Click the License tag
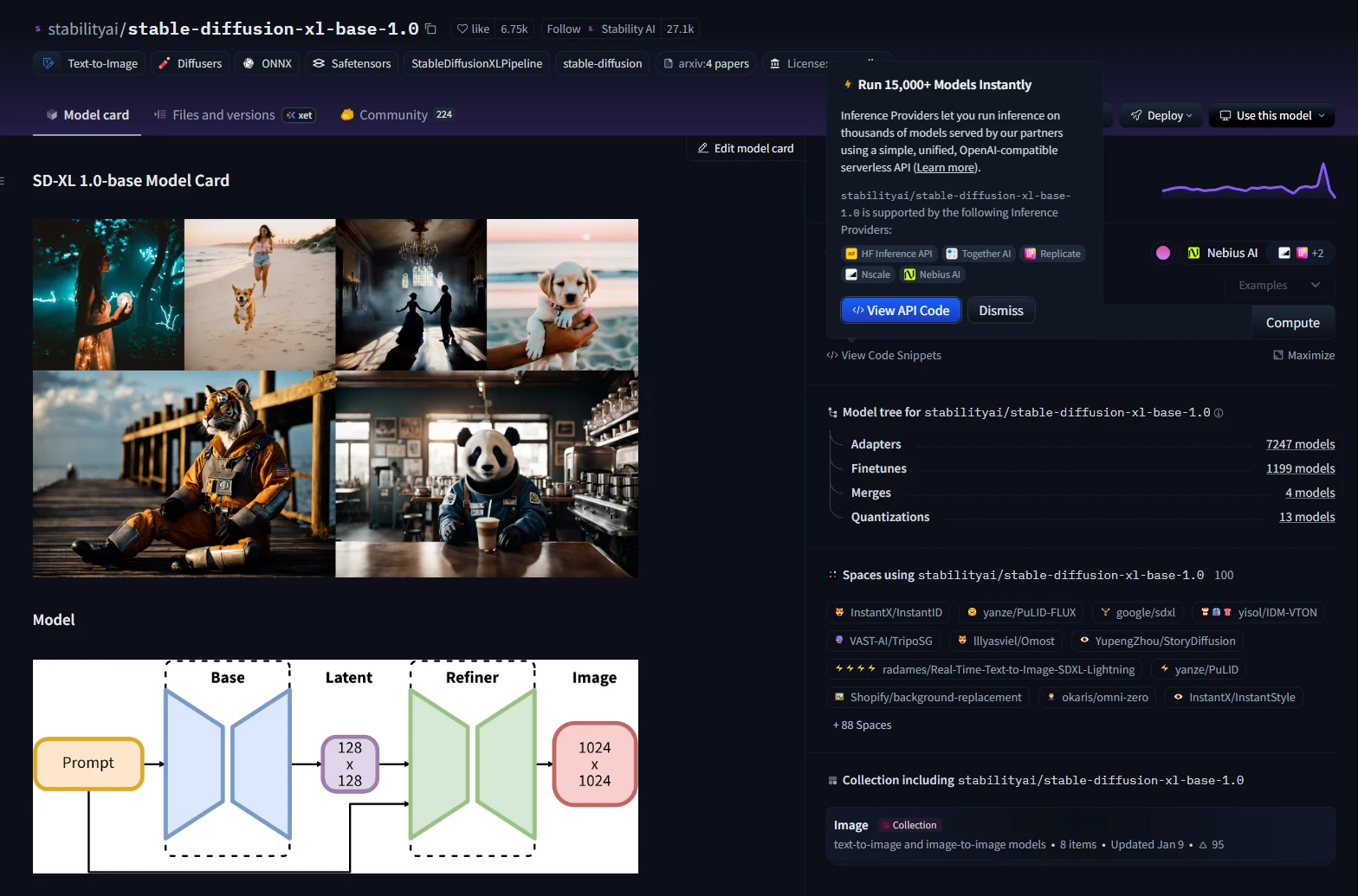This screenshot has height=896, width=1358. (799, 63)
